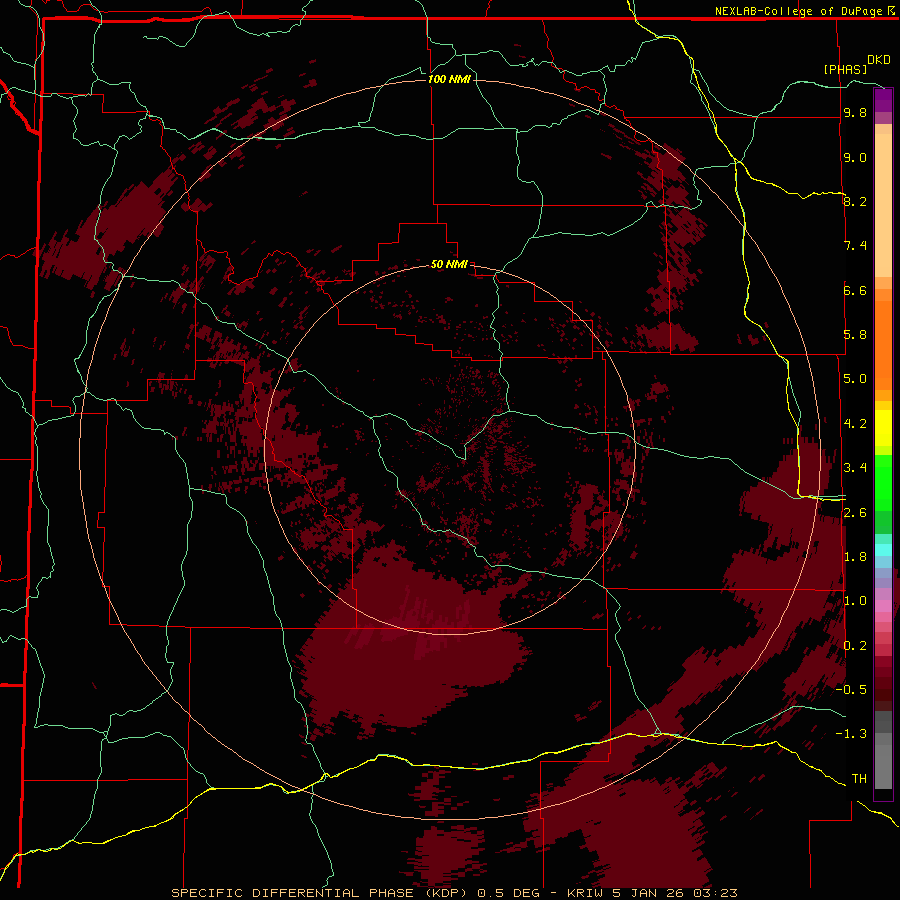Click the pink segment of the color bar
Image resolution: width=900 pixels, height=900 pixels.
pyautogui.click(x=883, y=606)
